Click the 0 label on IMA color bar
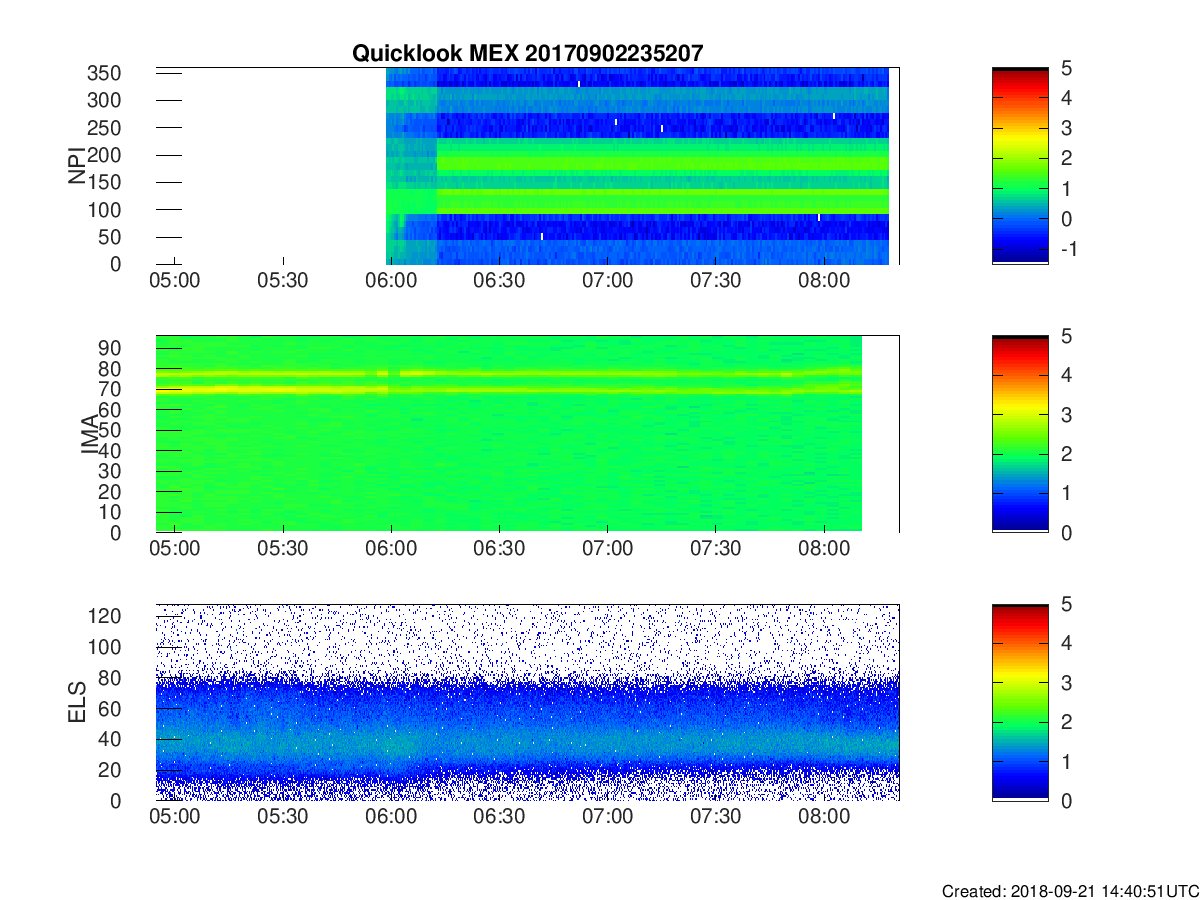Viewport: 1200px width, 900px height. pyautogui.click(x=1066, y=532)
